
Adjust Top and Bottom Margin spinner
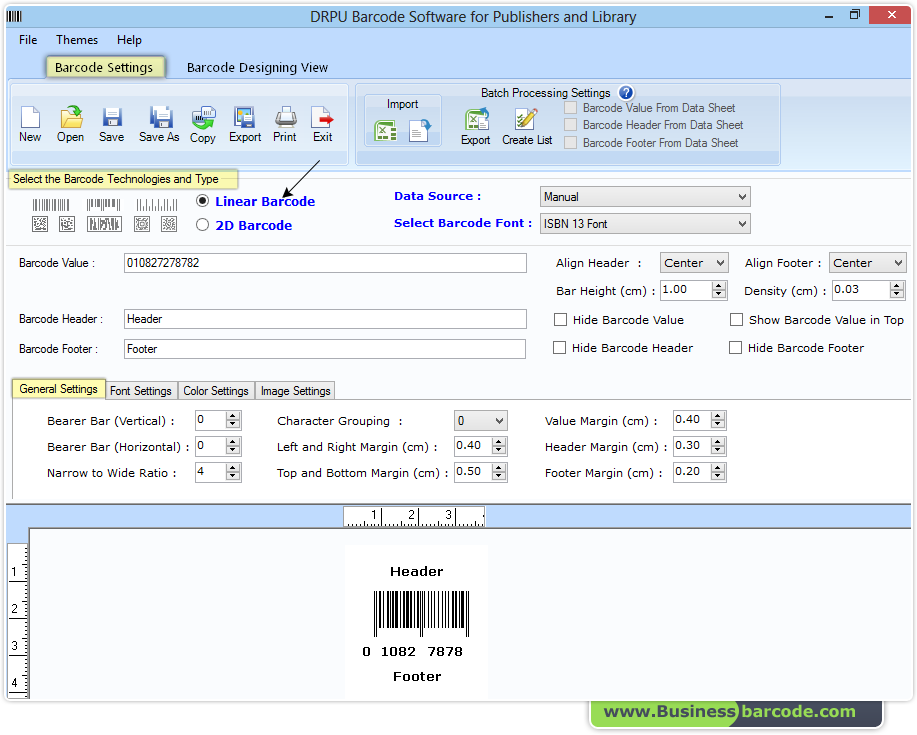pyautogui.click(x=498, y=472)
